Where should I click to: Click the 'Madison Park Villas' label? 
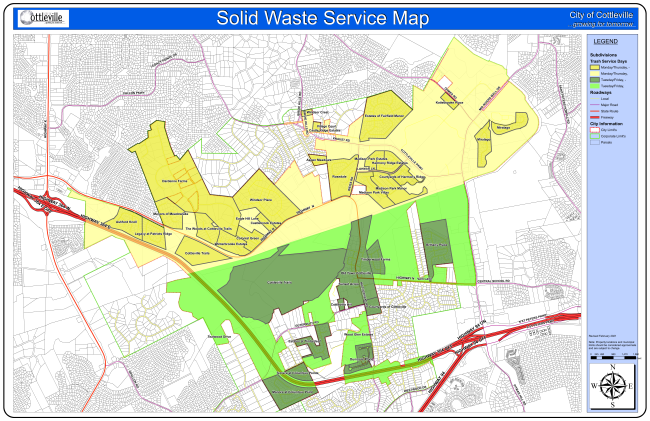point(374,193)
